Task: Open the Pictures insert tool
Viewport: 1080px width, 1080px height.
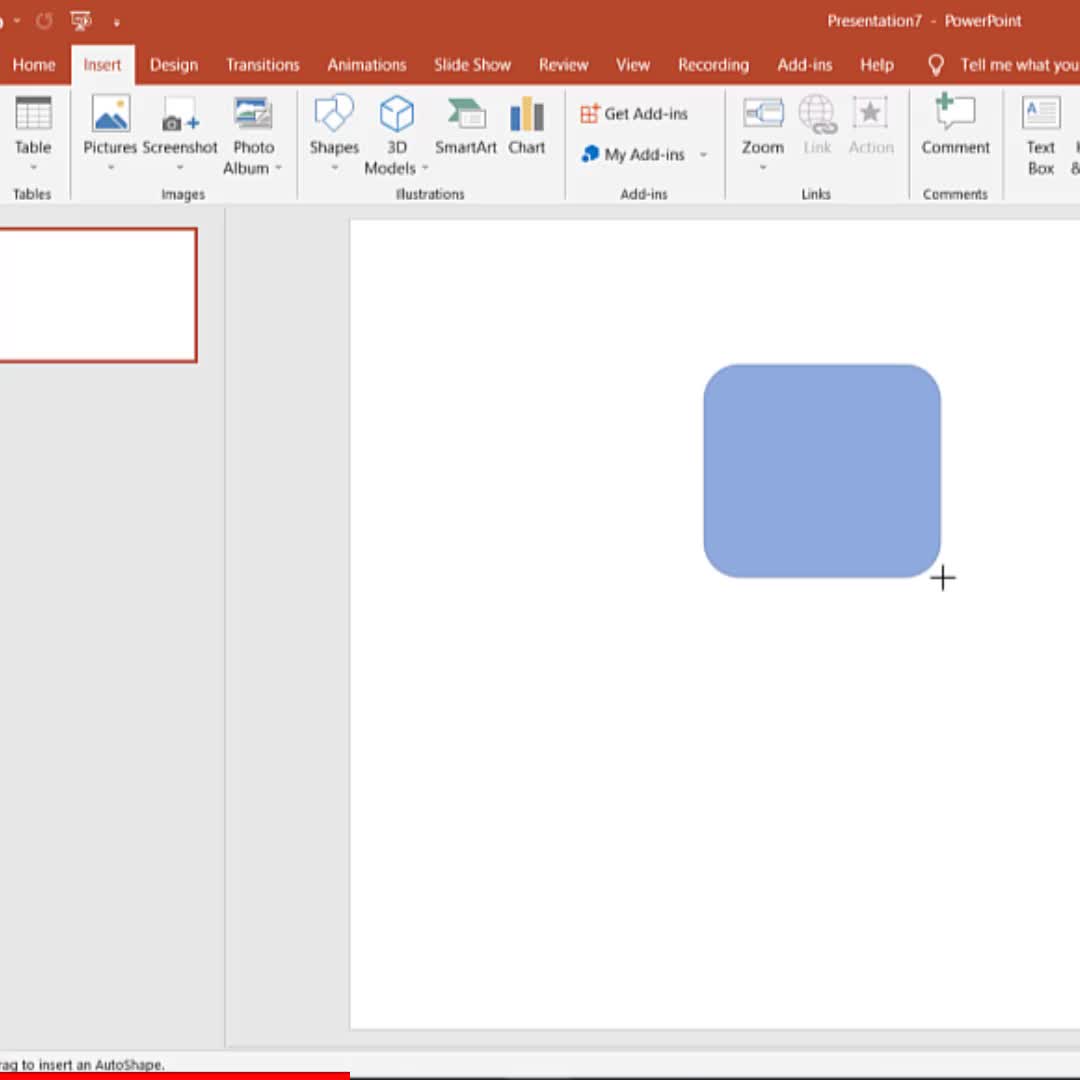Action: click(110, 116)
